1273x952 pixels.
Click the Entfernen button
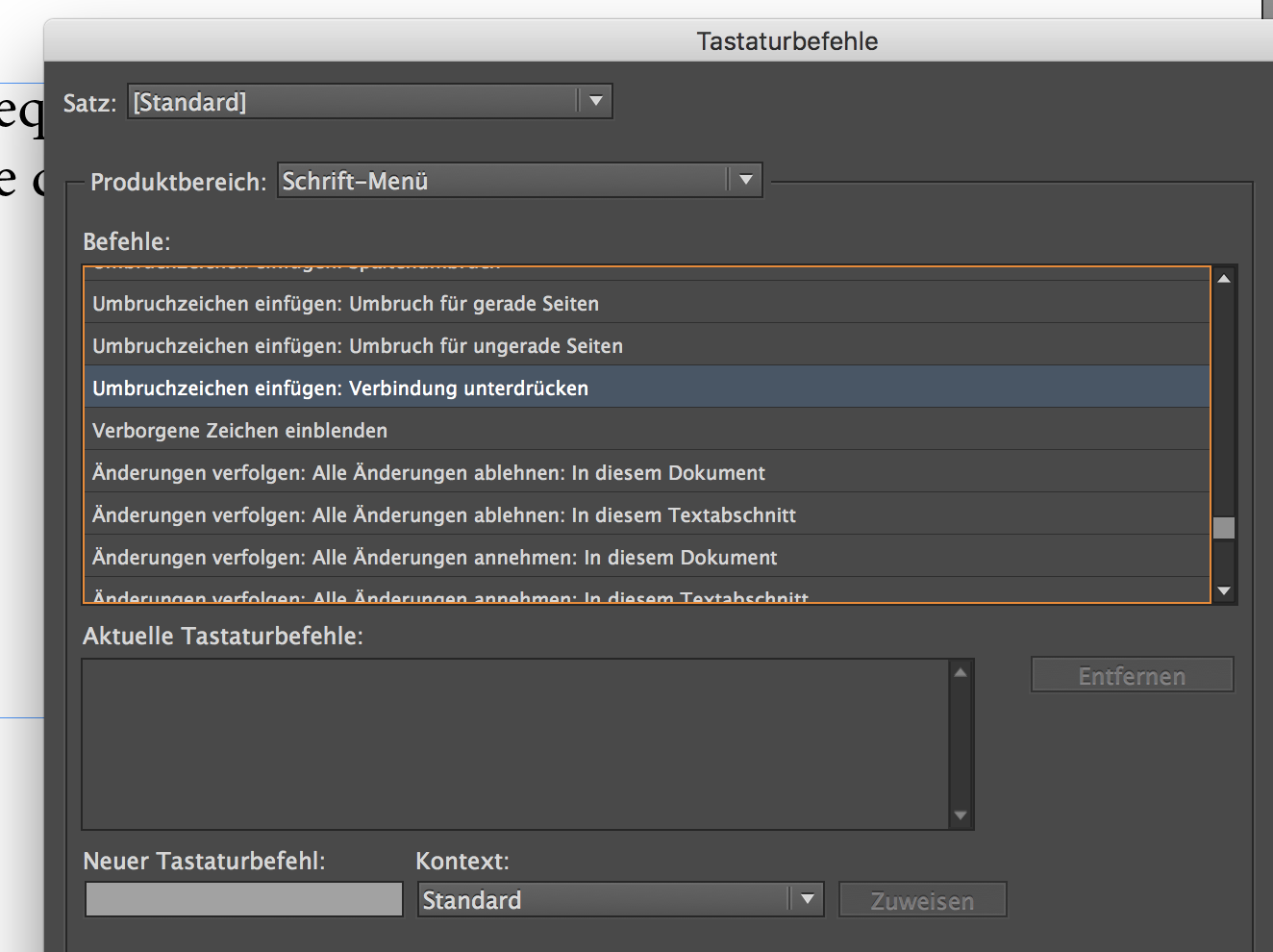tap(1132, 675)
